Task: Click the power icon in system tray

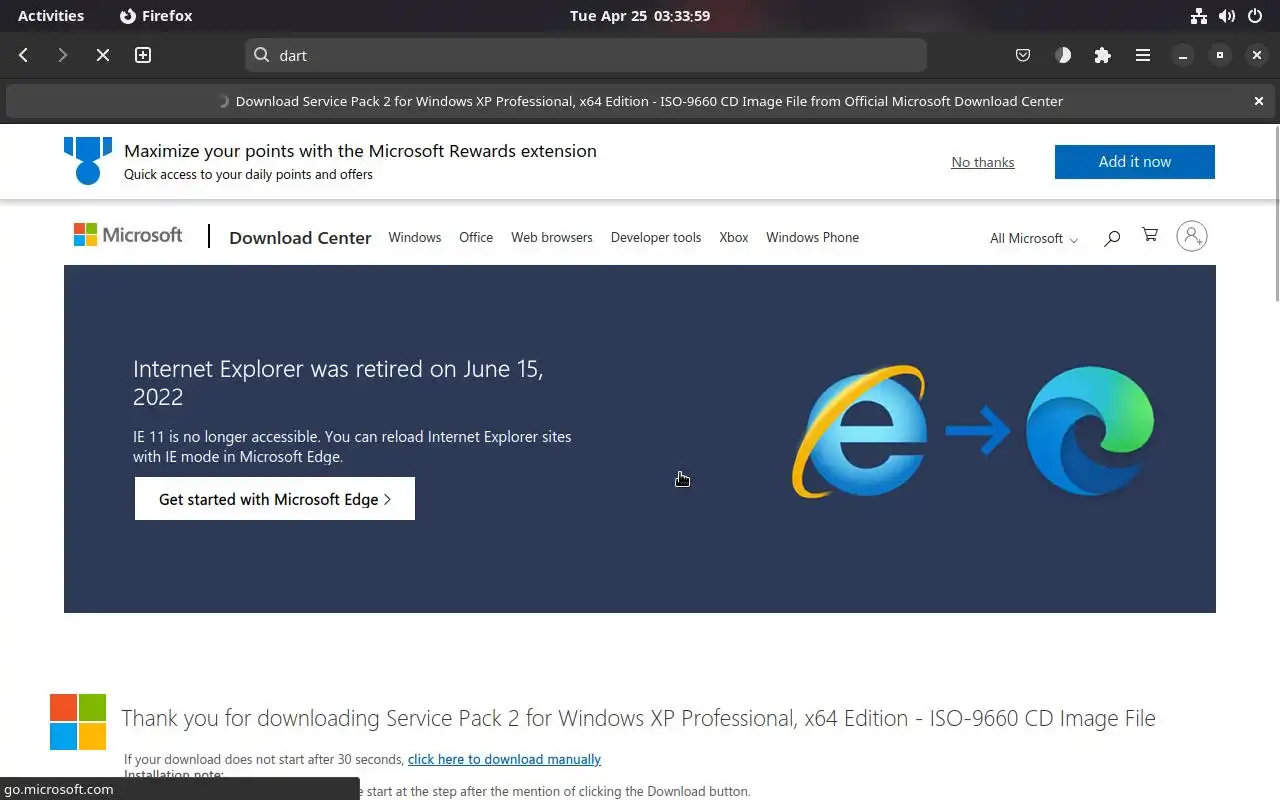Action: [x=1255, y=16]
